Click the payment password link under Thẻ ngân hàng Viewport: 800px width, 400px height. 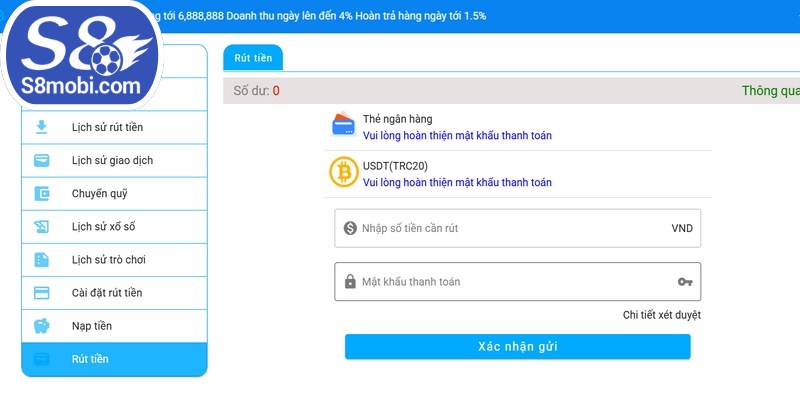coord(457,136)
